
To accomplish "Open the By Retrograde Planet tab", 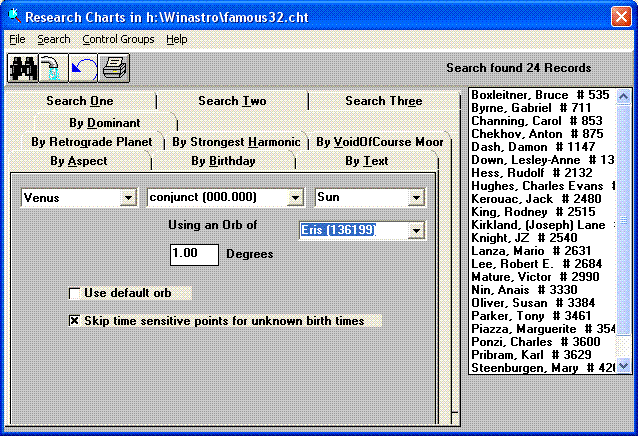I will tap(92, 142).
